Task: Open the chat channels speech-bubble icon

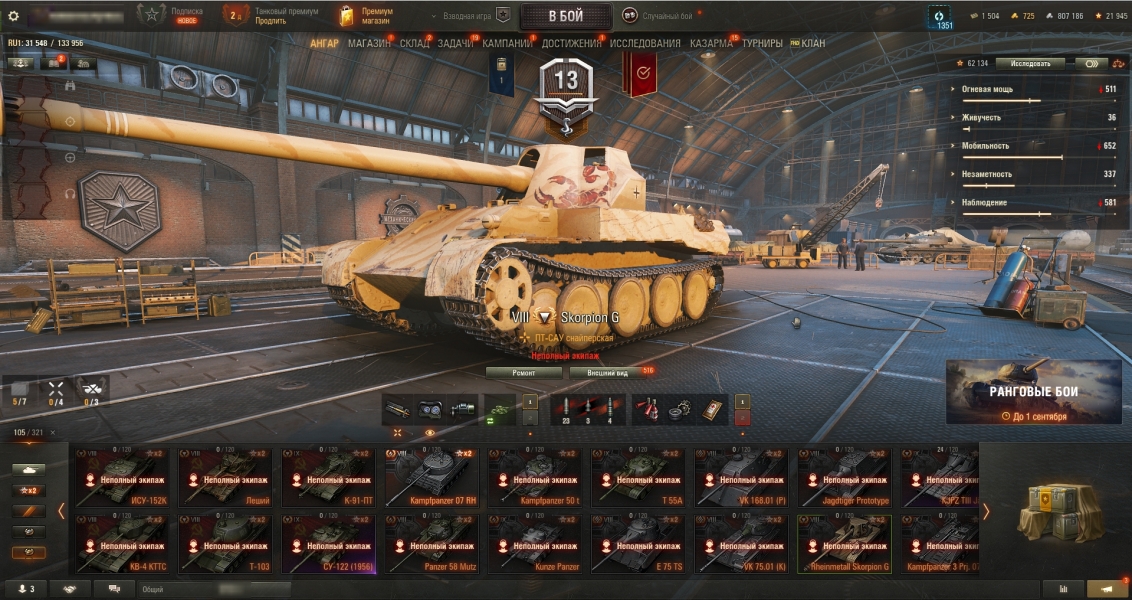Action: point(114,589)
